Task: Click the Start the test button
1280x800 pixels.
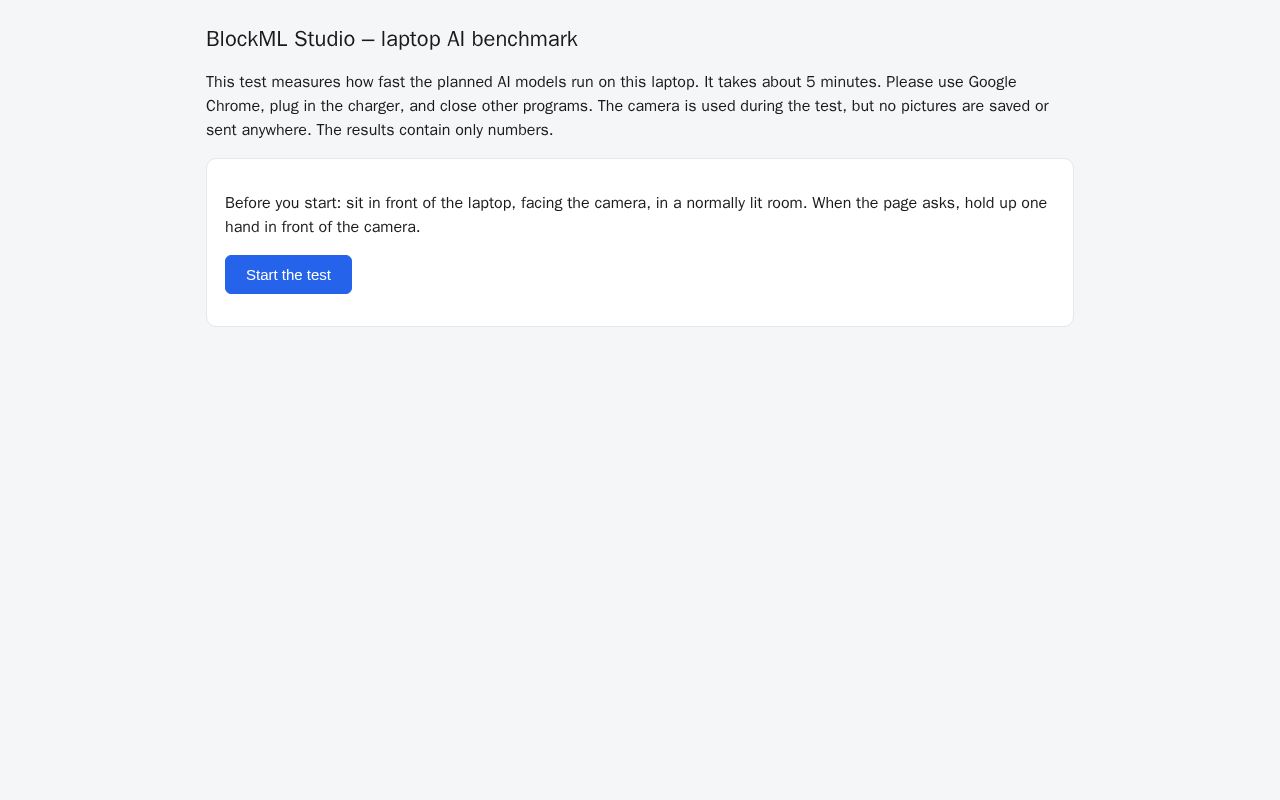Action: click(x=288, y=275)
